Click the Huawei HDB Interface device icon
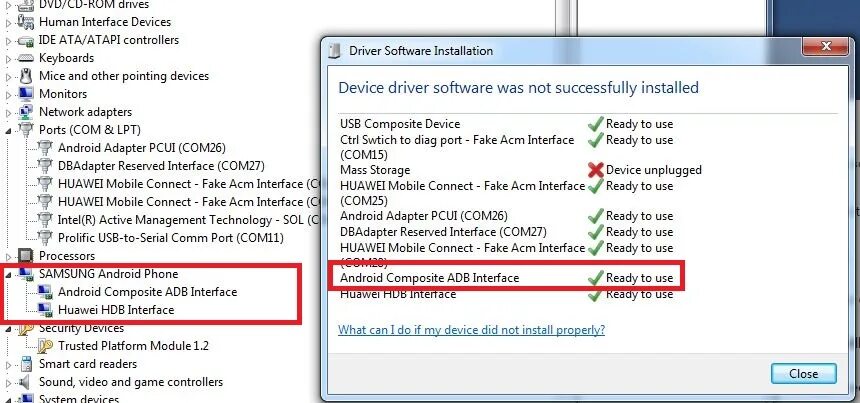 pyautogui.click(x=46, y=310)
